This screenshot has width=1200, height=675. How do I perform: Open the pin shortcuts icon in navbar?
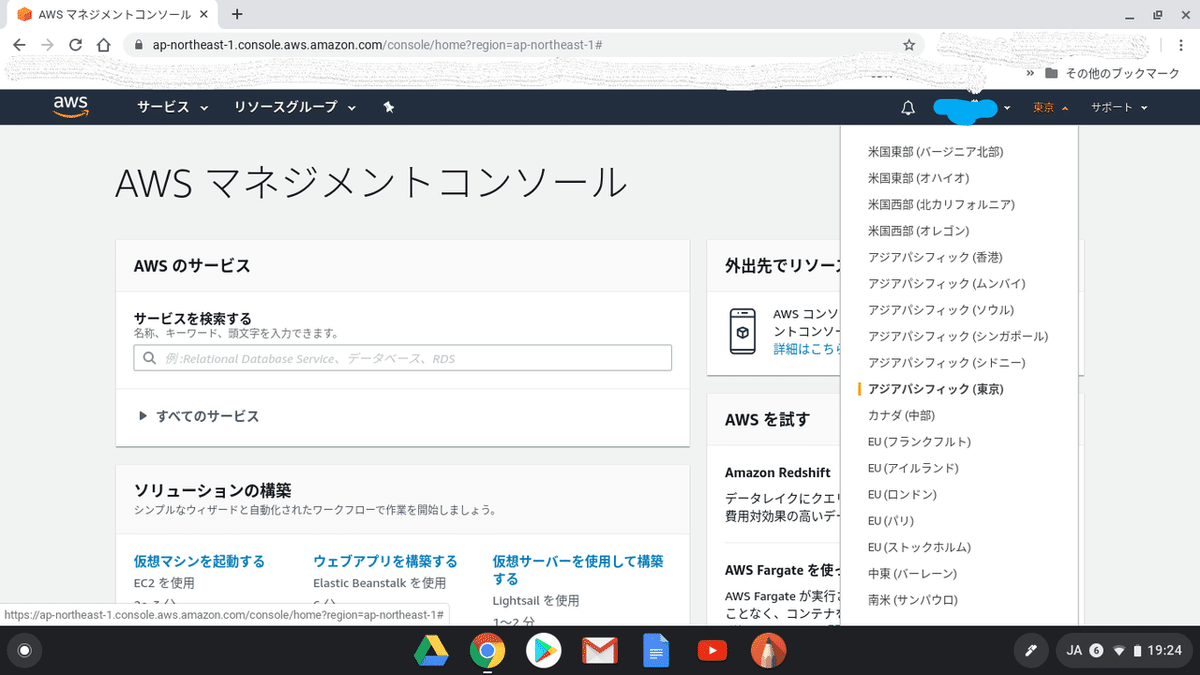pos(388,107)
